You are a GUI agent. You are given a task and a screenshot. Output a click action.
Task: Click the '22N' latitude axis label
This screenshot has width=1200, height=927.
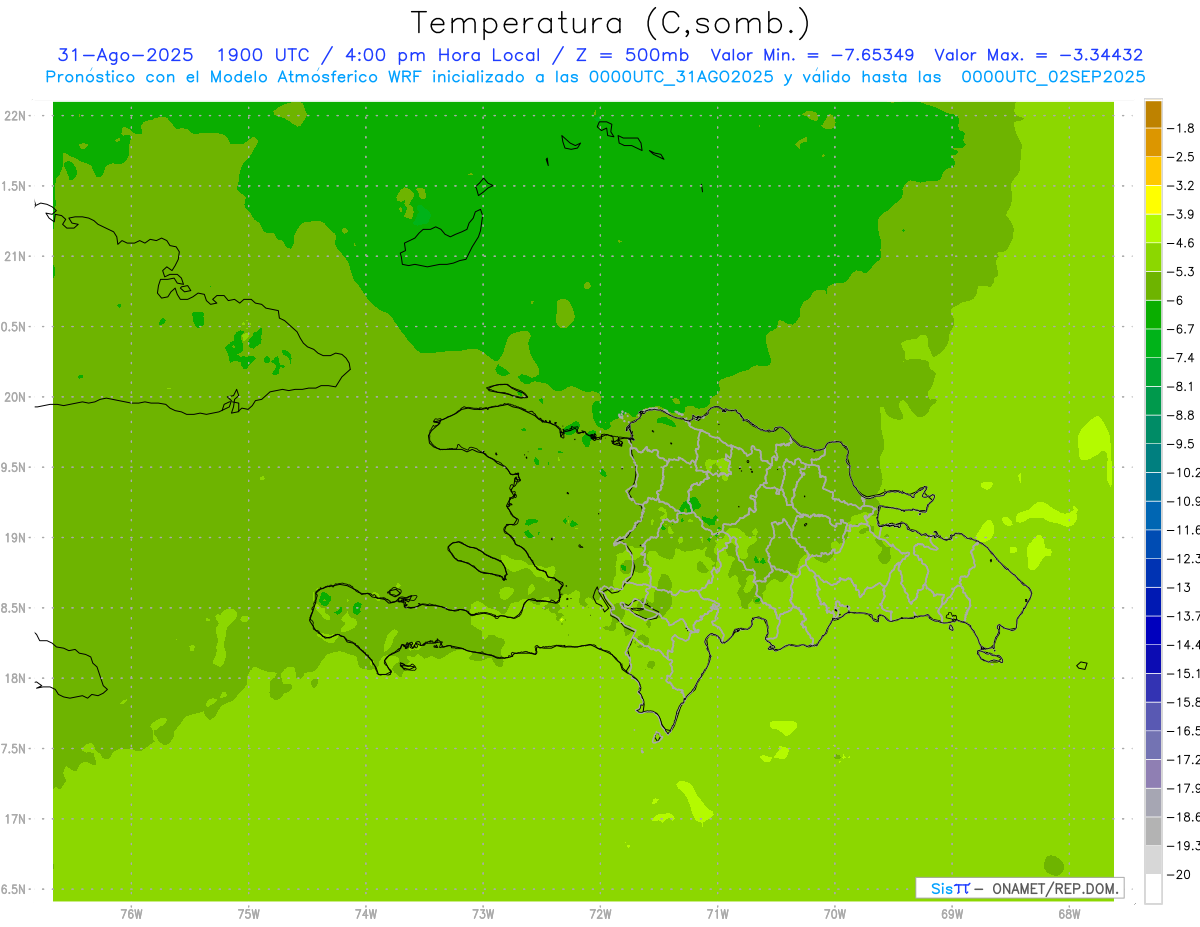point(15,116)
